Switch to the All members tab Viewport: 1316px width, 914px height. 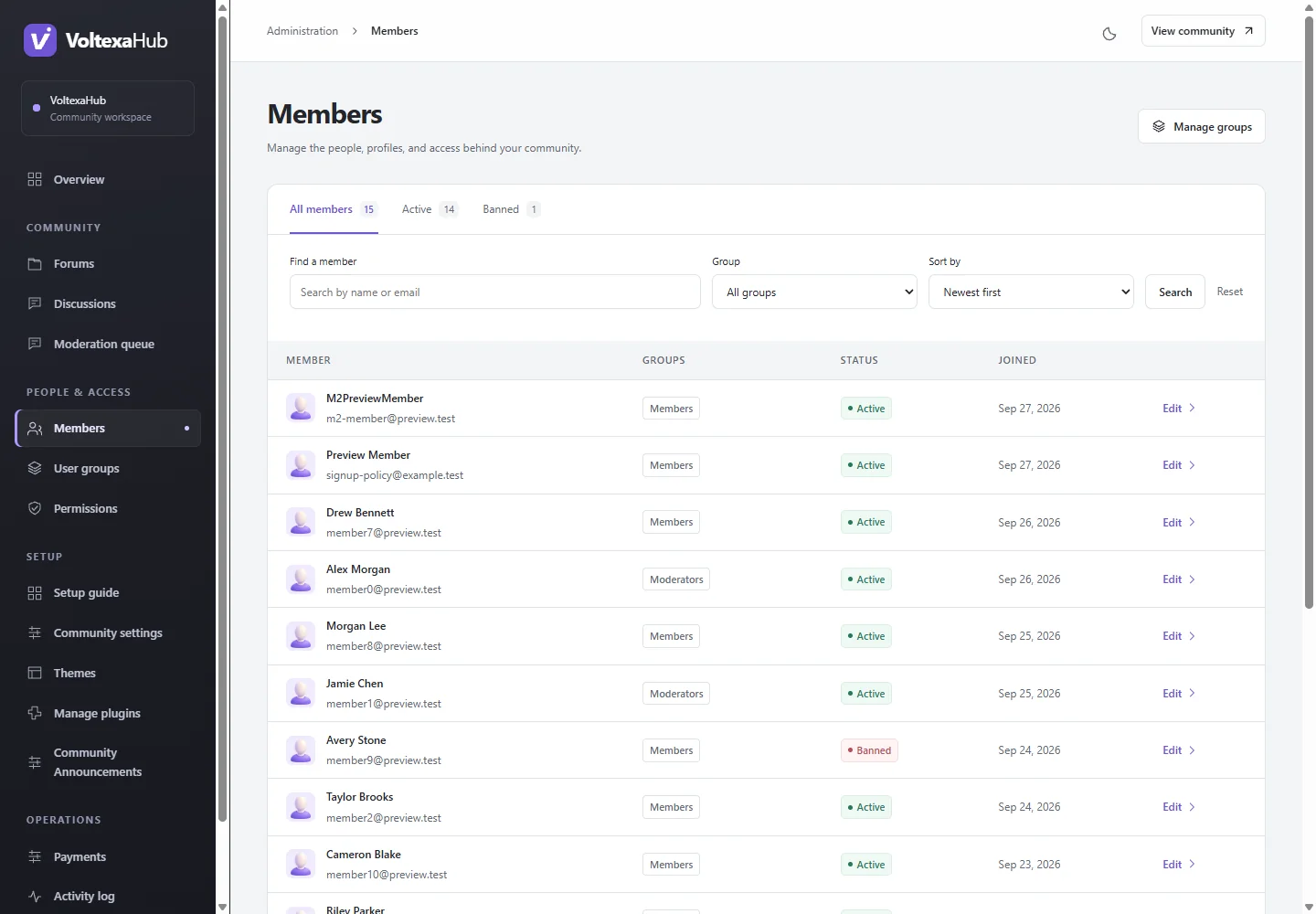coord(334,209)
